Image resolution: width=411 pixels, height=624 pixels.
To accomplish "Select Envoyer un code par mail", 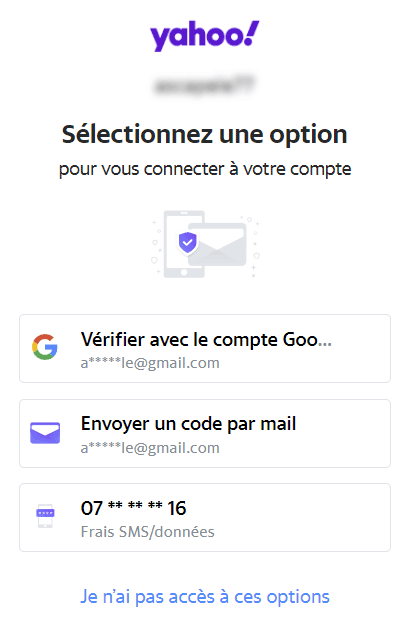I will click(205, 433).
